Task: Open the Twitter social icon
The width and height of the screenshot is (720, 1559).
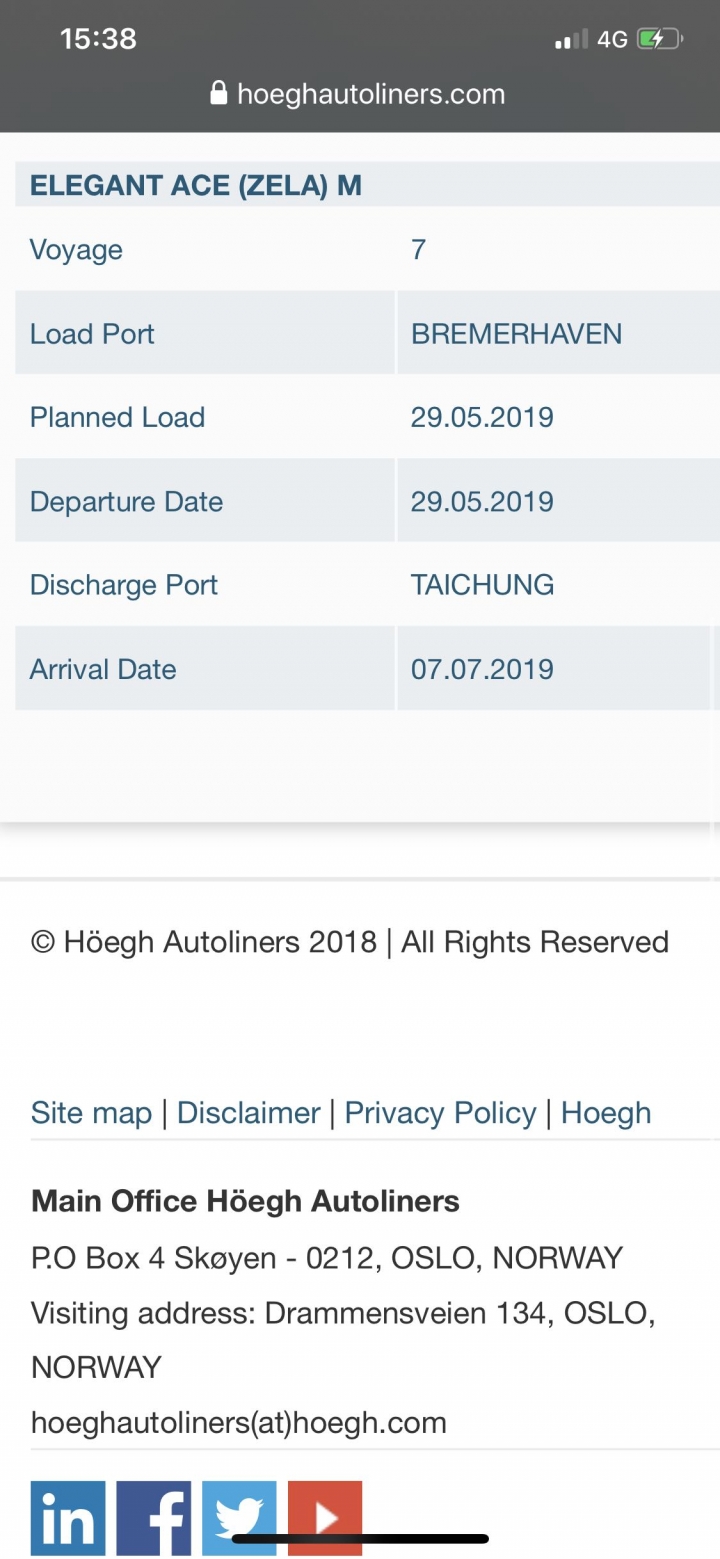Action: (239, 1518)
